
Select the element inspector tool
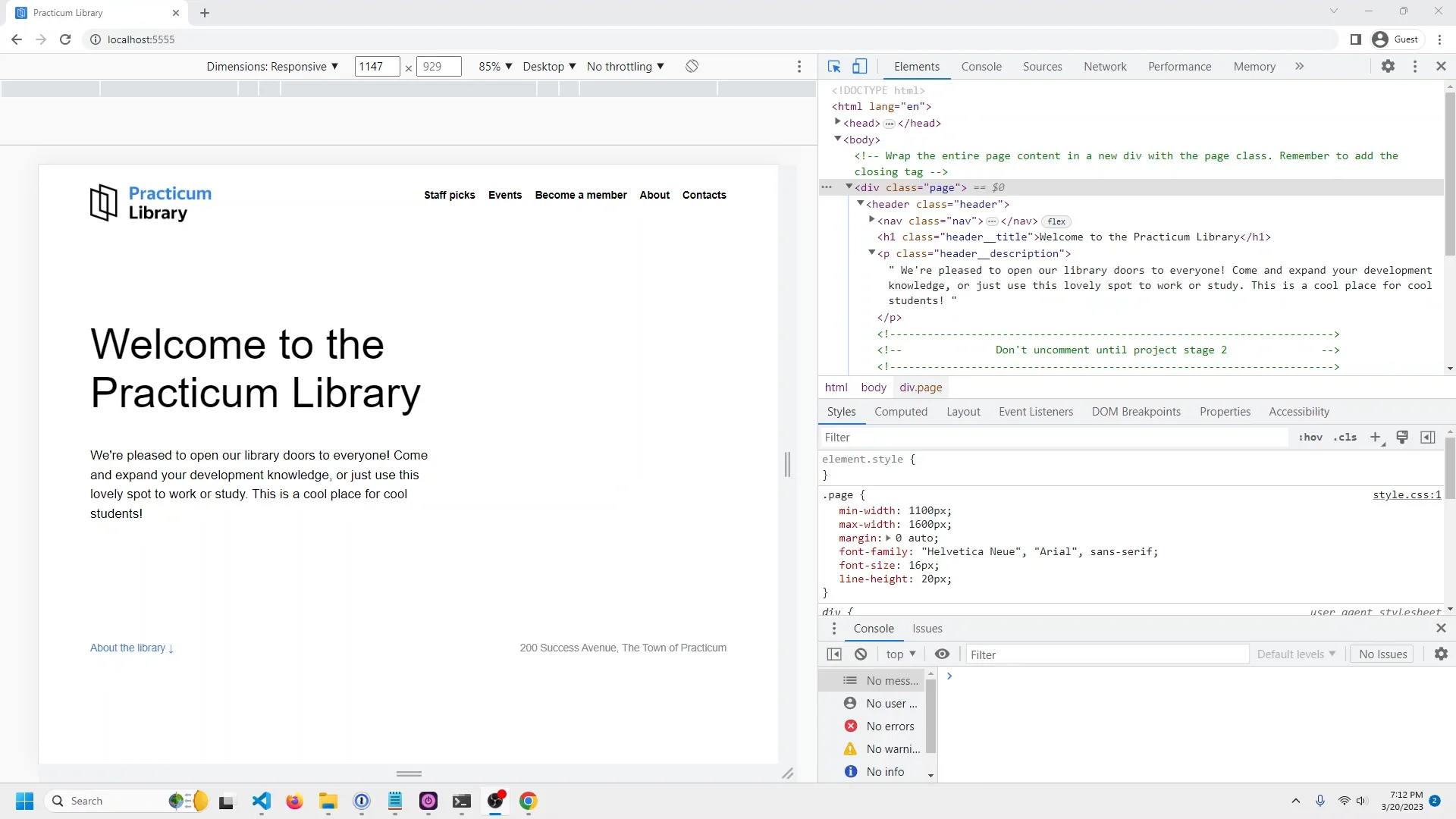(834, 66)
